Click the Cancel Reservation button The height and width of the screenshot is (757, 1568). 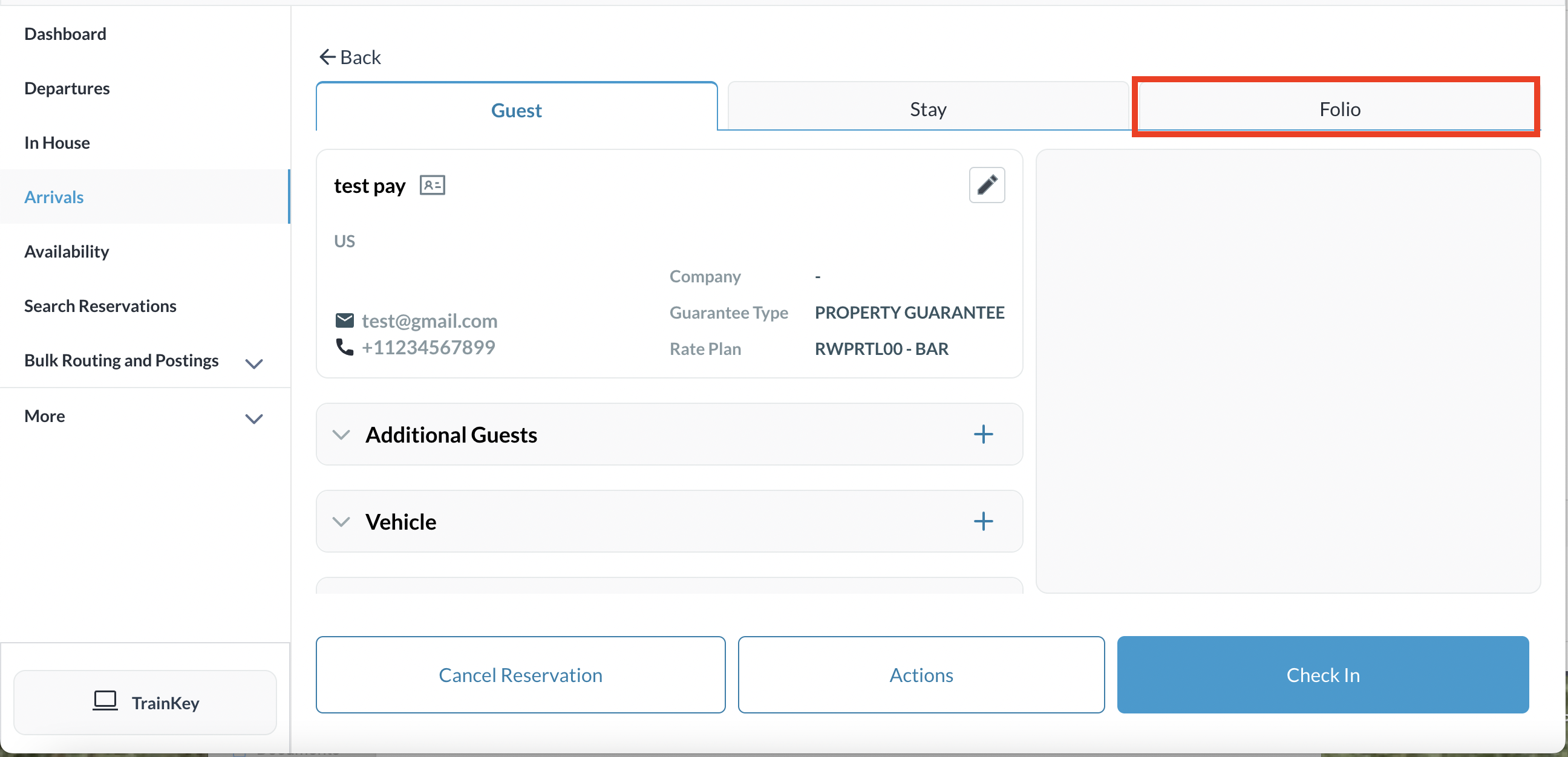point(520,675)
